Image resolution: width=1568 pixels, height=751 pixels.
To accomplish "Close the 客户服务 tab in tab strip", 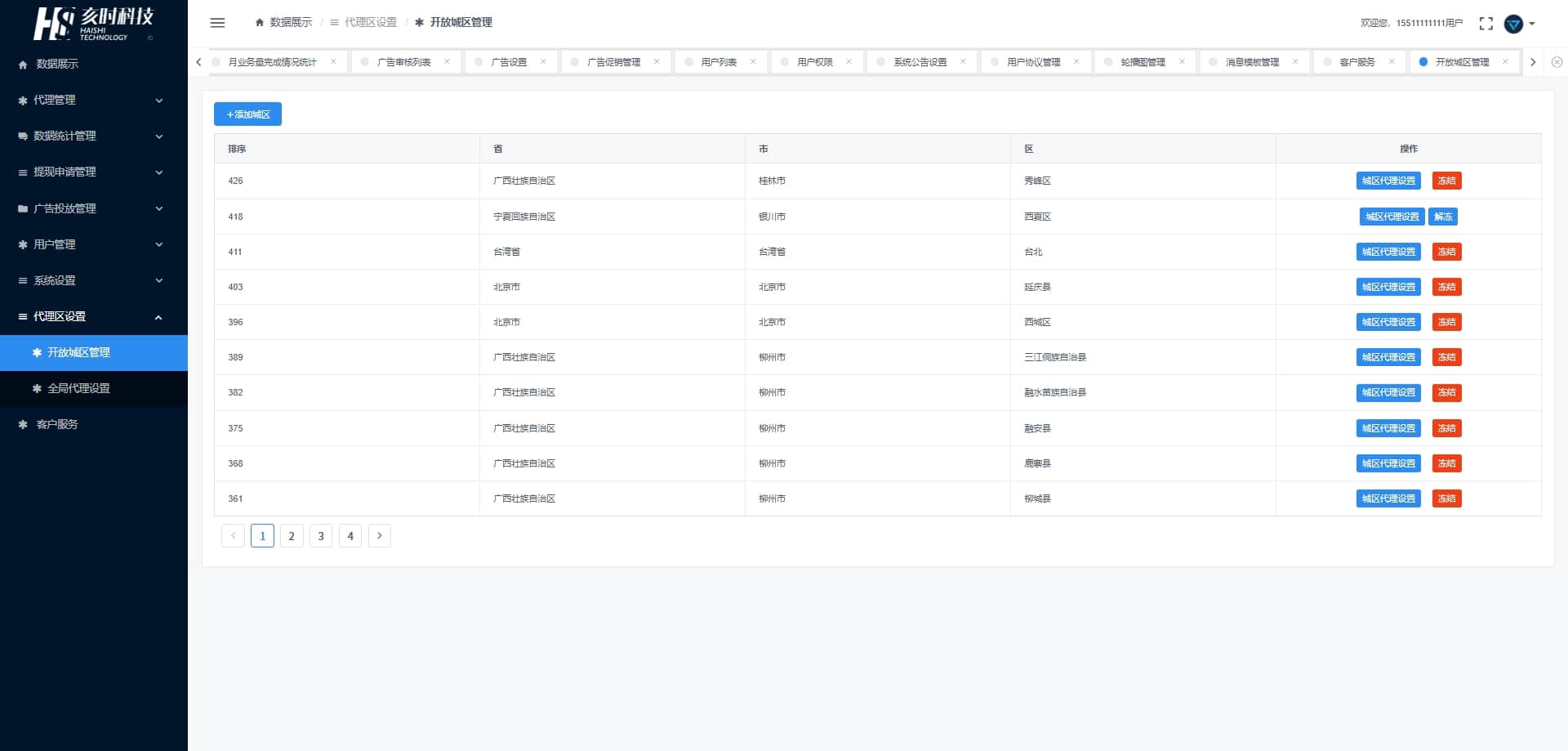I will click(1392, 61).
